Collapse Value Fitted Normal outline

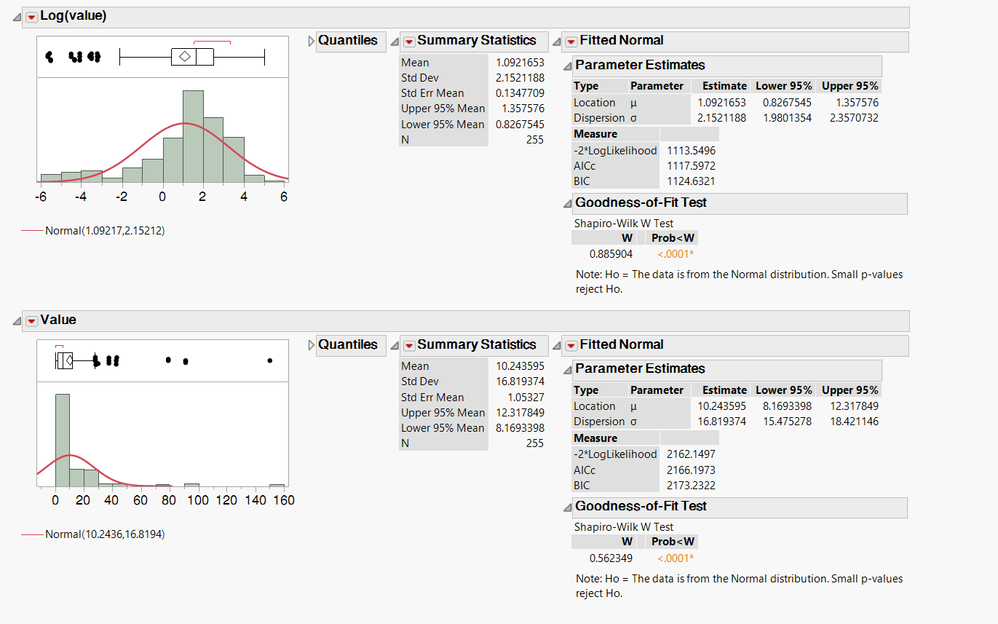tap(556, 346)
